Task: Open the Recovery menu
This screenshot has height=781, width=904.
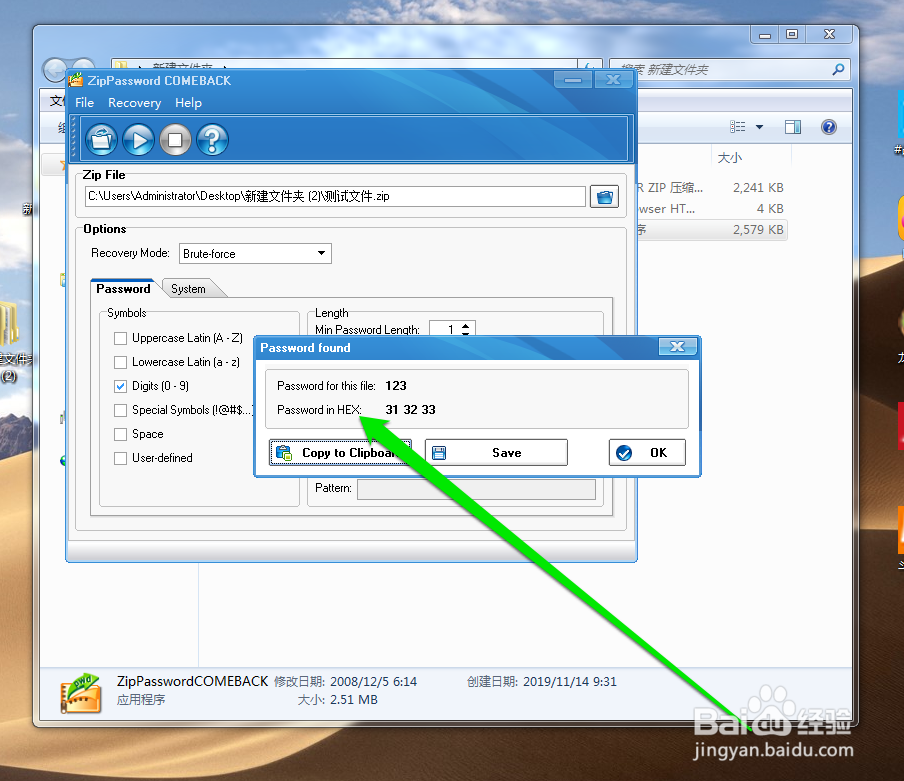Action: click(x=134, y=103)
